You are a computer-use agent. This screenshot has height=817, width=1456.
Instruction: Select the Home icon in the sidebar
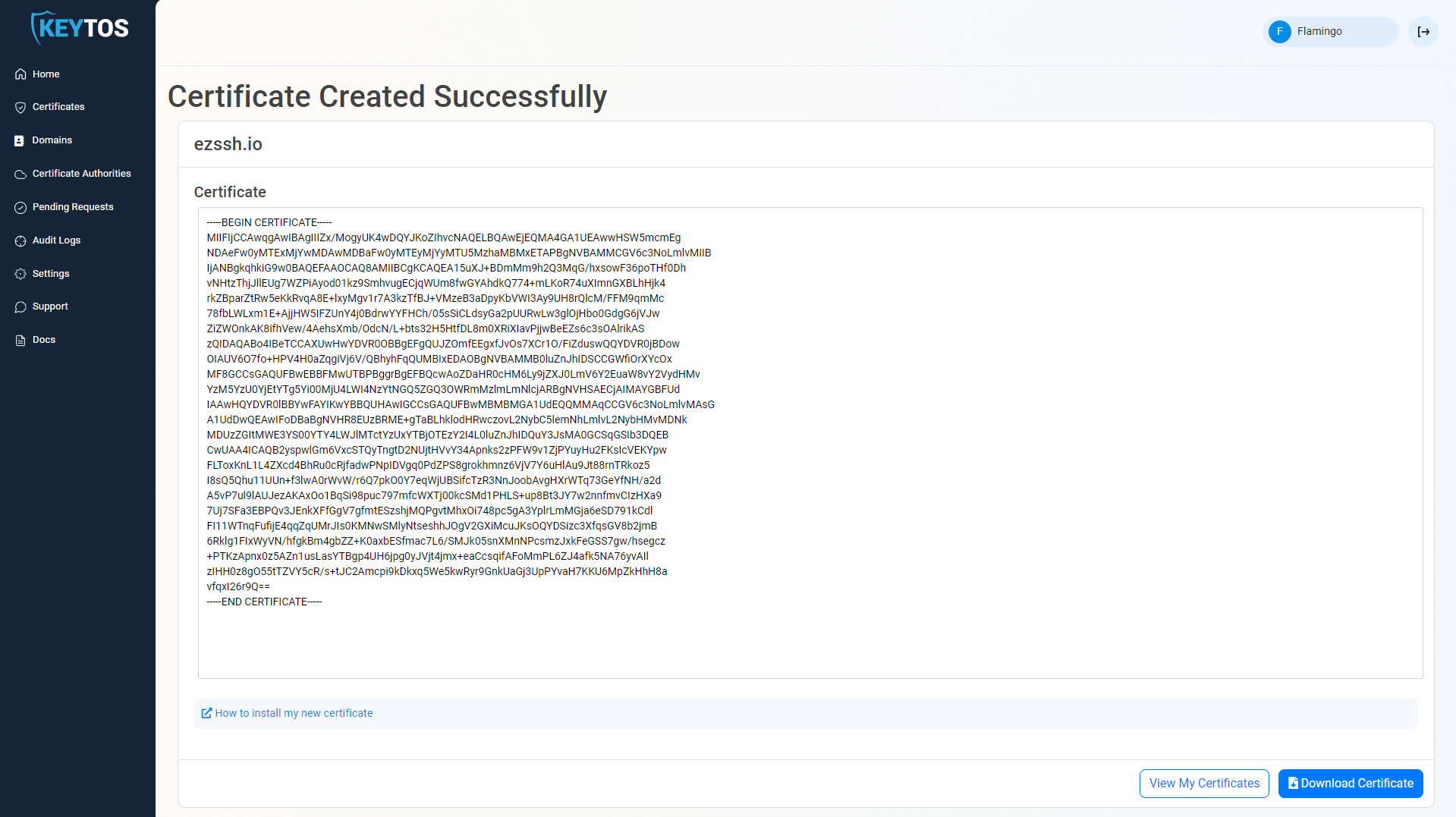pos(20,74)
